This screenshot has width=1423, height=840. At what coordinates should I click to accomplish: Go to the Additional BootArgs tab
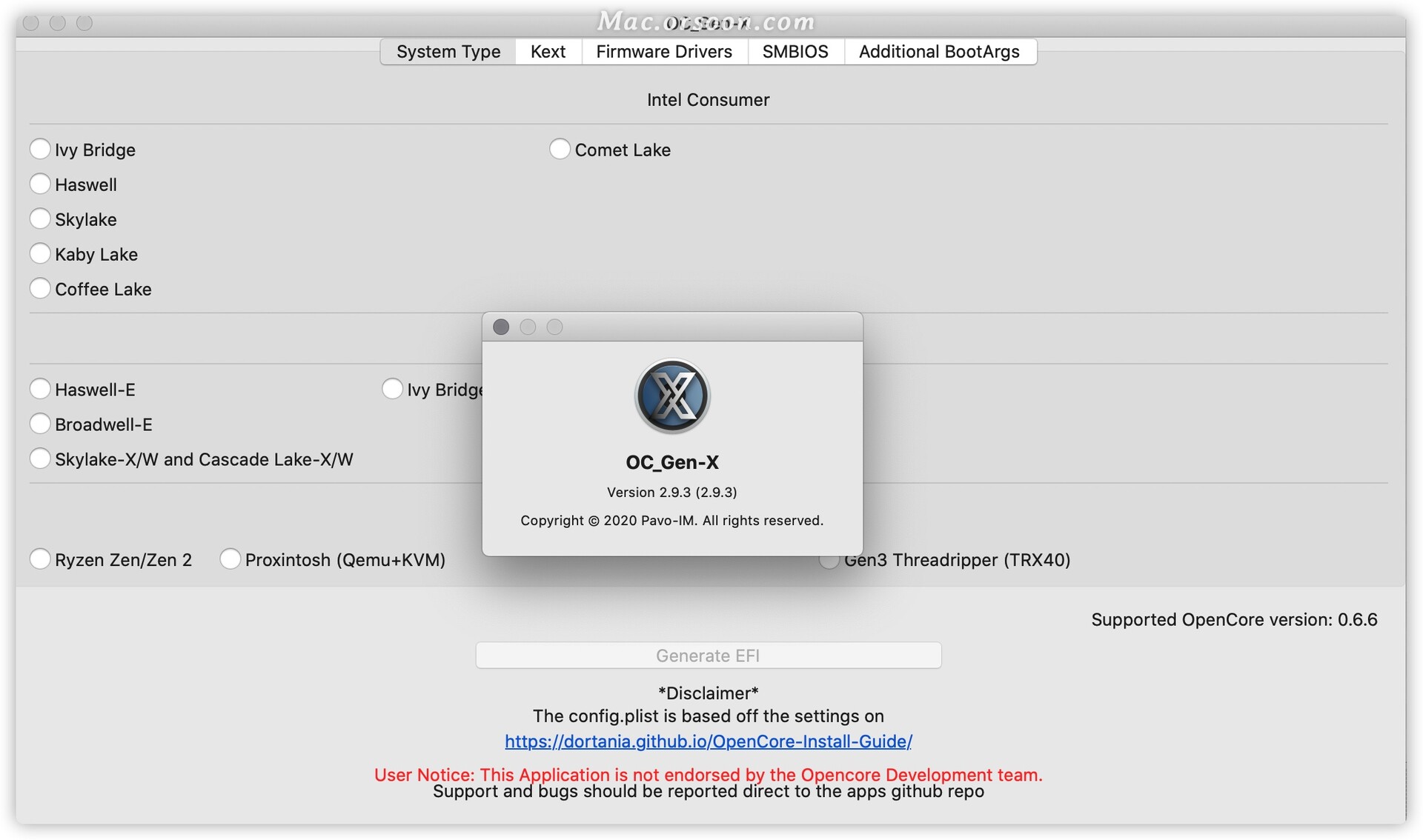(939, 52)
